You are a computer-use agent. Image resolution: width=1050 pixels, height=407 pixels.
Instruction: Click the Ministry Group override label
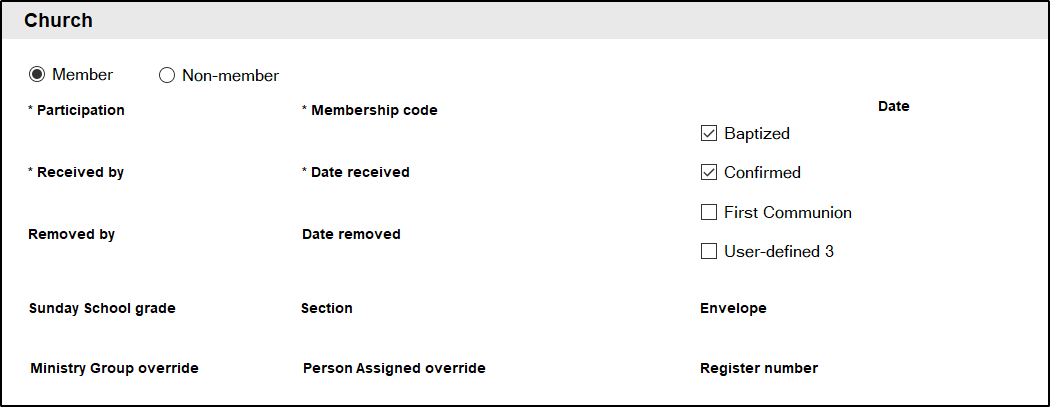click(114, 368)
